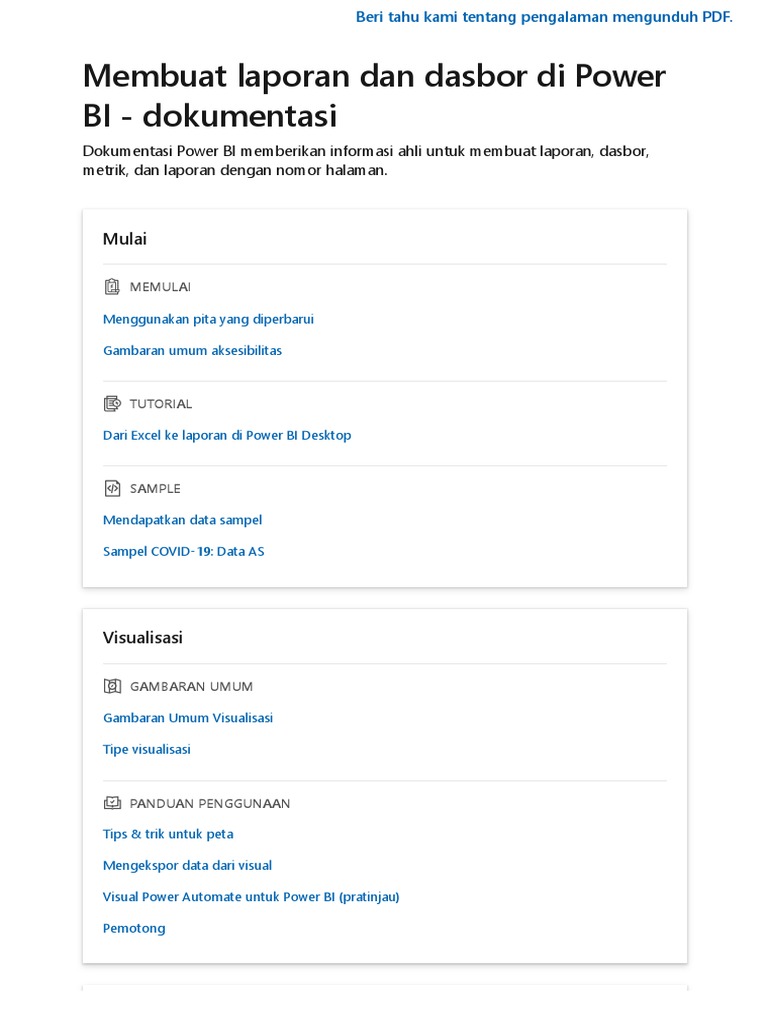This screenshot has width=768, height=1024.
Task: Click the page title heading
Action: pos(373,96)
